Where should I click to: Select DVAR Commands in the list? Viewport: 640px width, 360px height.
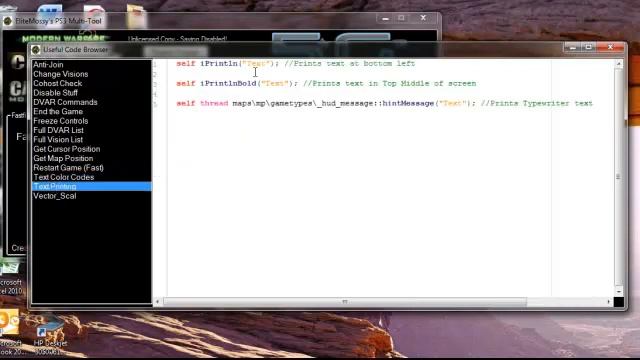click(65, 102)
